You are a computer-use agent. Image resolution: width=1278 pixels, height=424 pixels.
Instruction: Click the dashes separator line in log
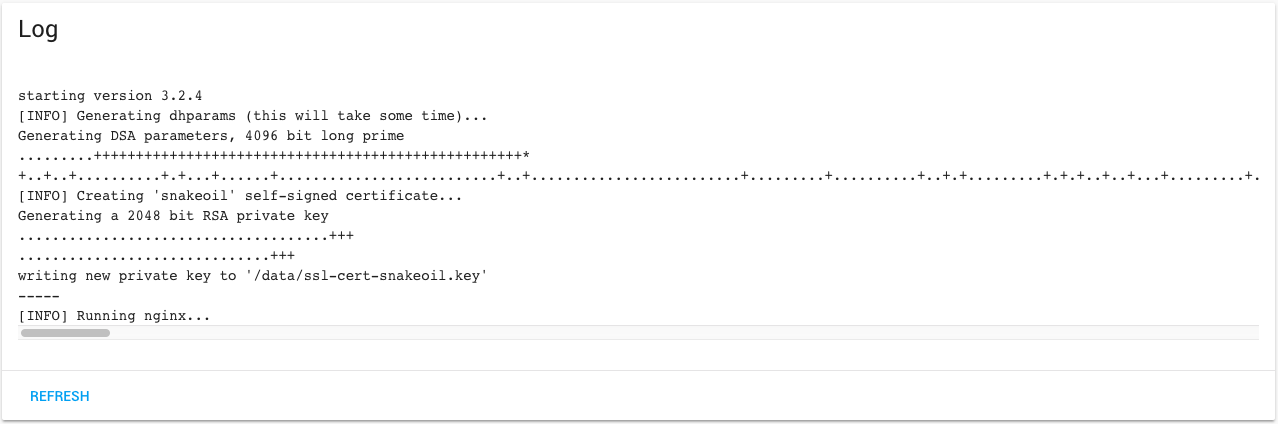click(x=39, y=296)
